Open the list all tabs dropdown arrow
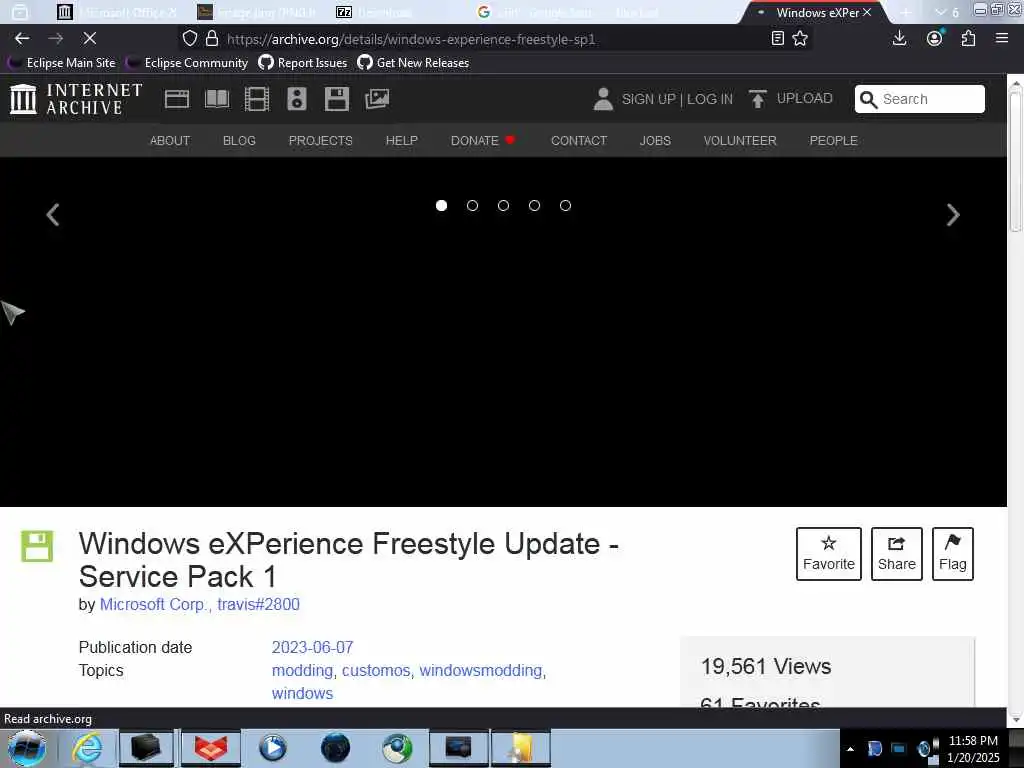The image size is (1024, 768). point(940,12)
